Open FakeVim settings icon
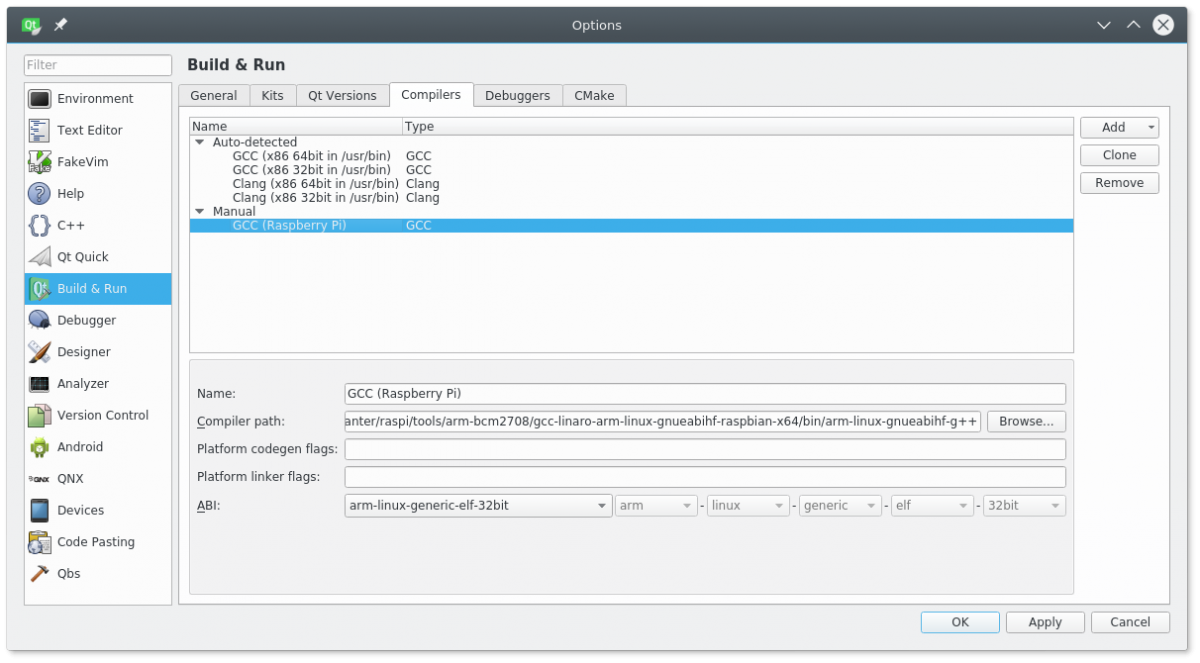1200x663 pixels. pyautogui.click(x=40, y=162)
